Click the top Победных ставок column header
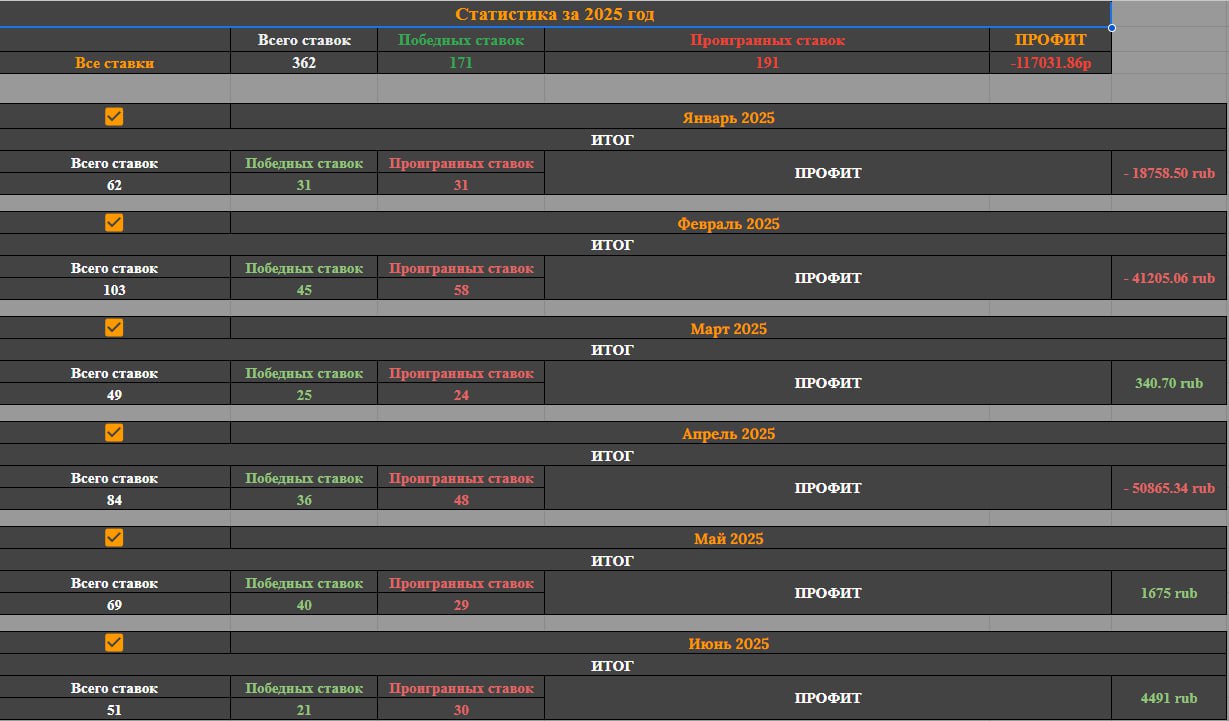 [x=461, y=40]
